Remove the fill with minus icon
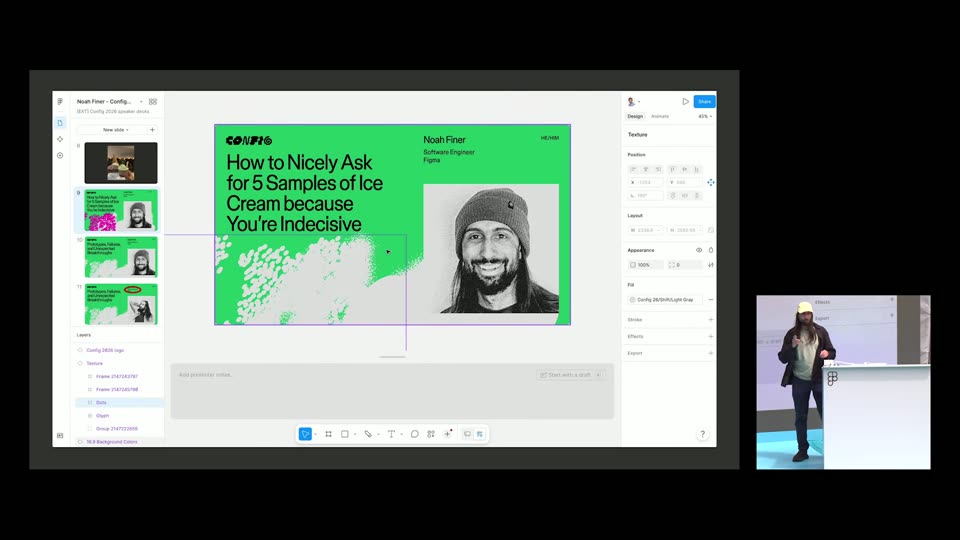960x540 pixels. [x=711, y=300]
